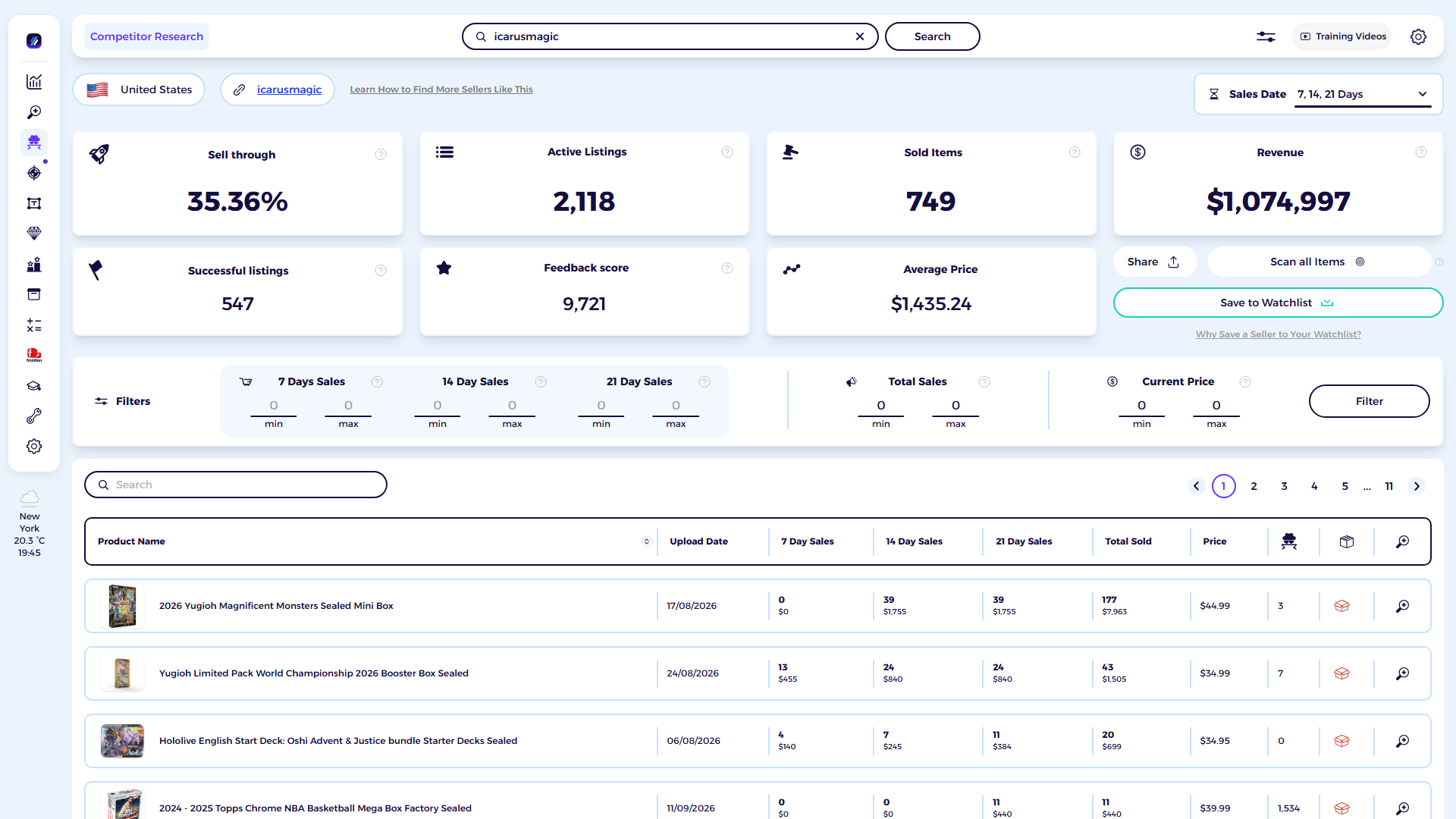1456x819 pixels.
Task: Click Revenue help question mark
Action: 1421,152
